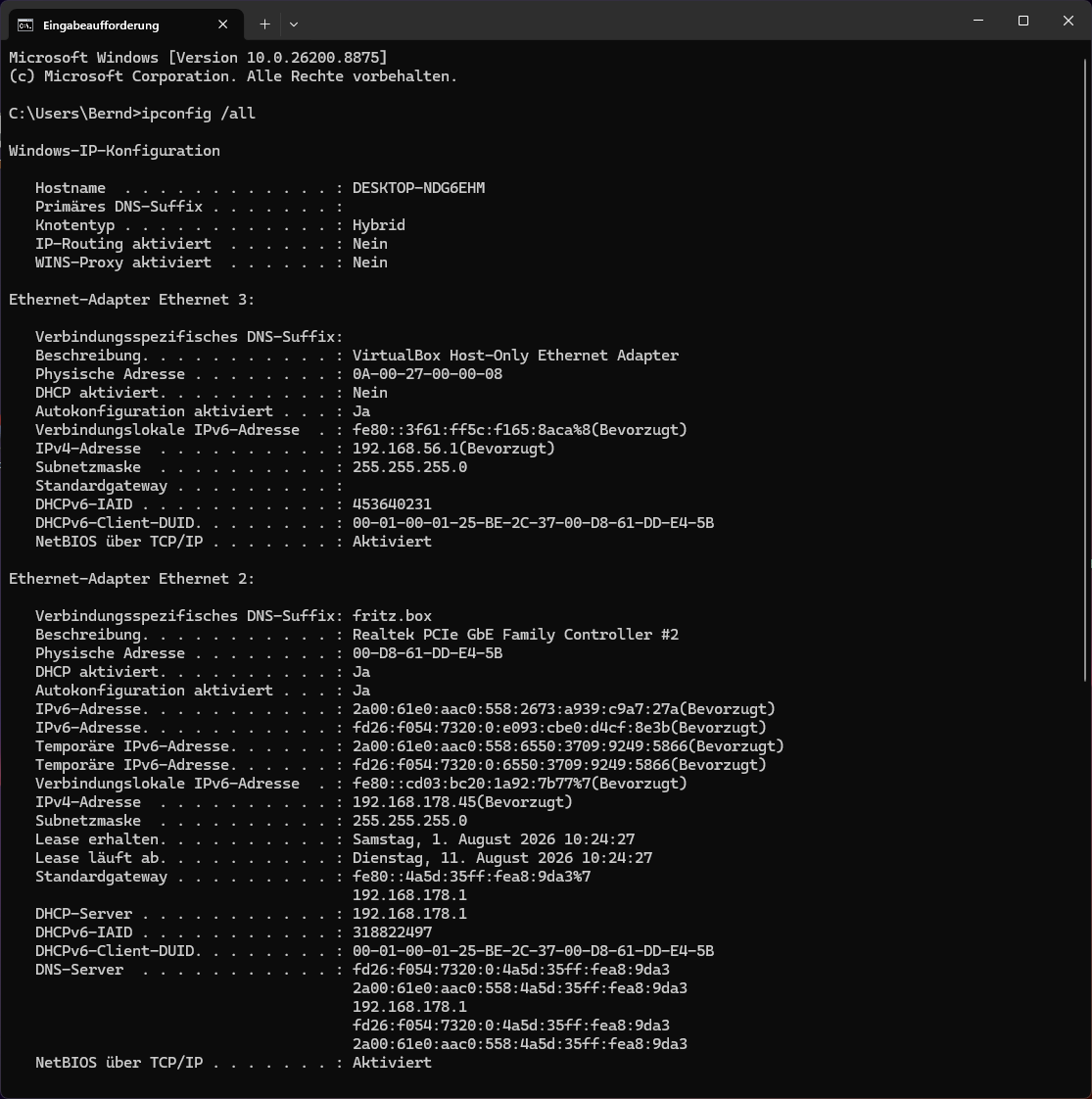Screen dimensions: 1092x1099
Task: Click the Ethernet-Adapter Ethernet 2 heading
Action: pyautogui.click(x=132, y=579)
